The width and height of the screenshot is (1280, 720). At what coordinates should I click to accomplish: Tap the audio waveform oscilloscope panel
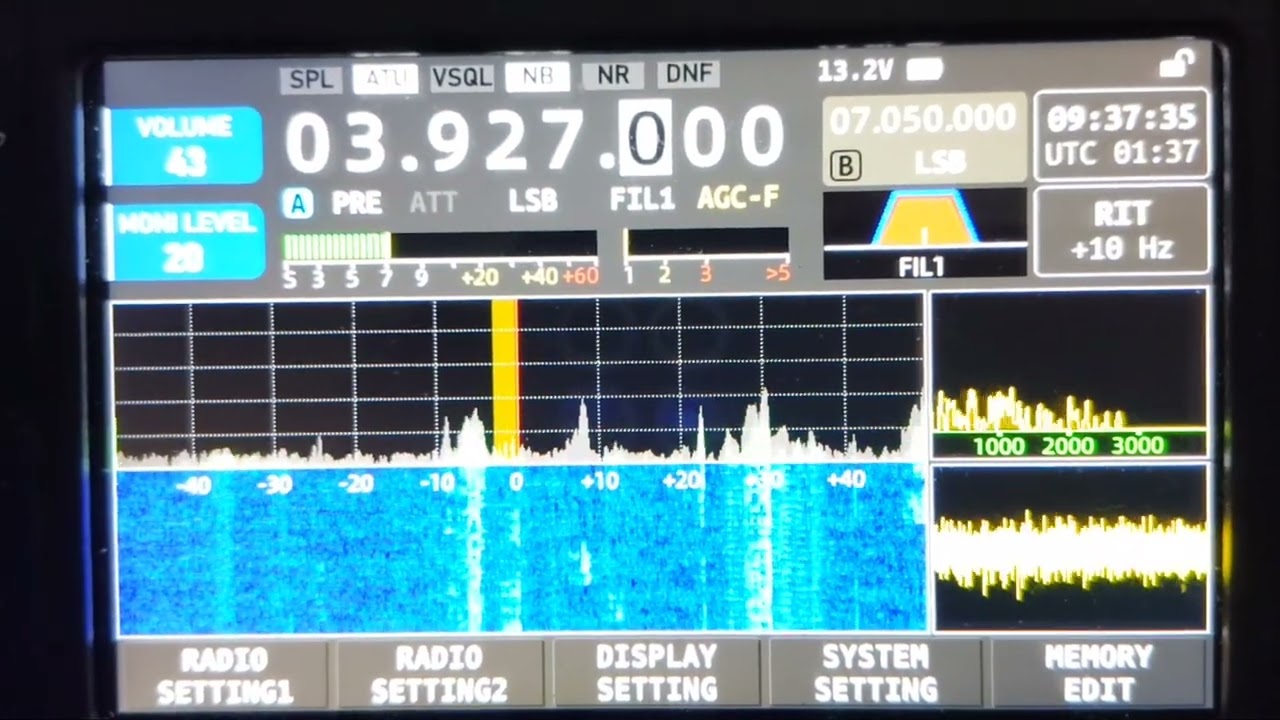[1070, 547]
